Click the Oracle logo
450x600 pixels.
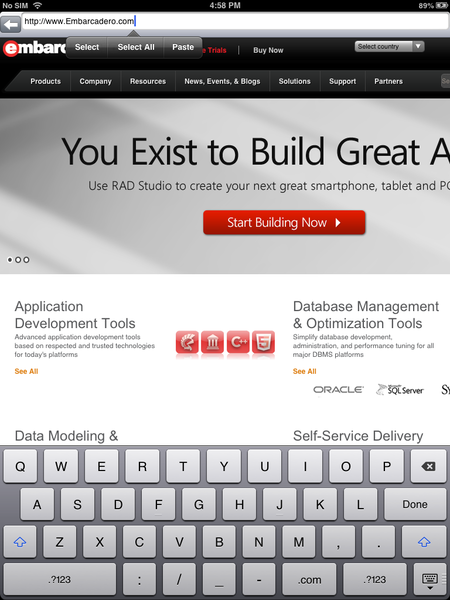point(338,390)
